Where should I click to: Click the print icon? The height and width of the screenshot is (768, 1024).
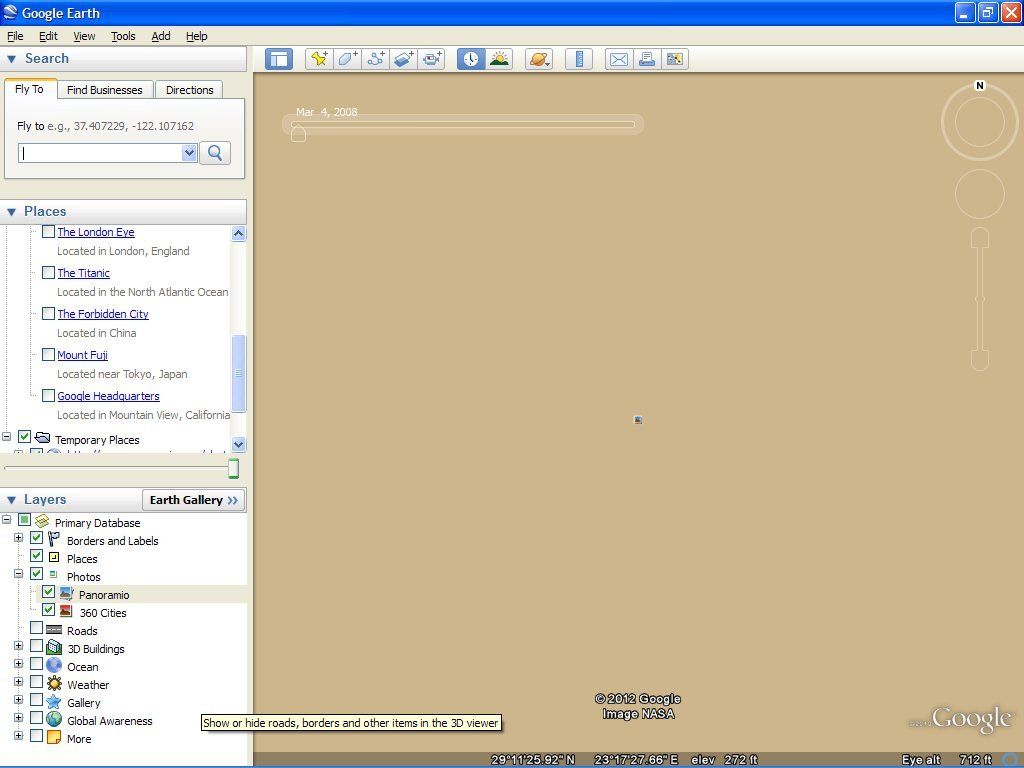647,59
